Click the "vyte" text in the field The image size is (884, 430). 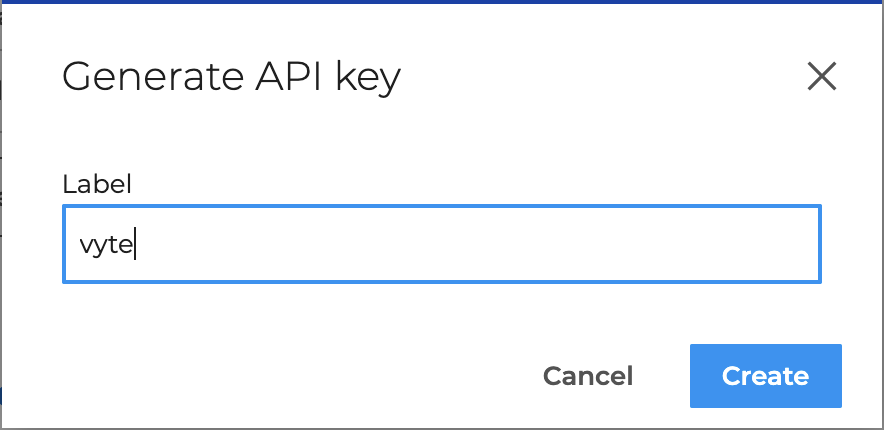[106, 246]
